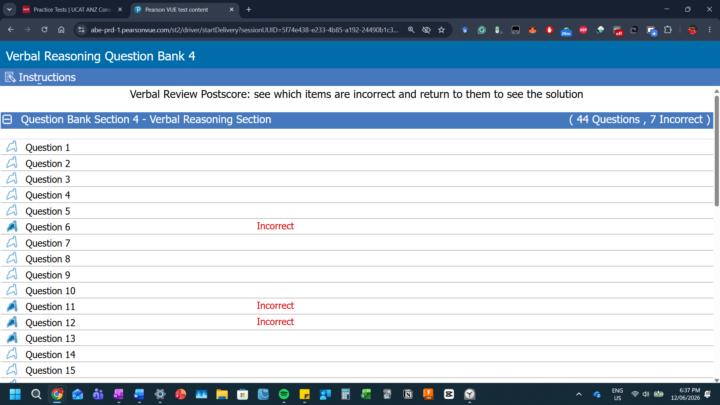Open the Instructions icon
This screenshot has height=405, width=720.
tap(10, 77)
